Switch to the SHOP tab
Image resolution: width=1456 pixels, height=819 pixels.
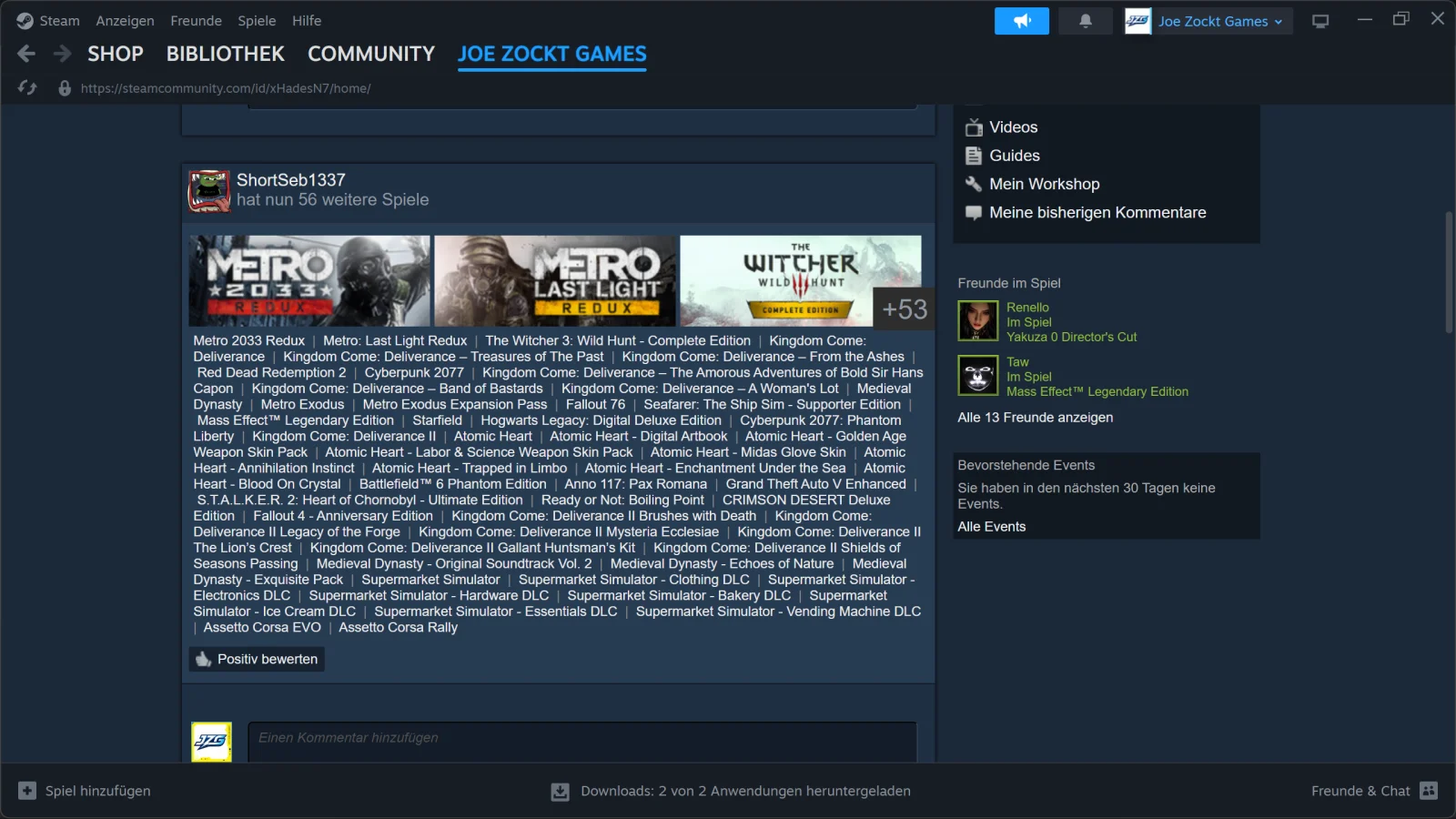point(116,54)
